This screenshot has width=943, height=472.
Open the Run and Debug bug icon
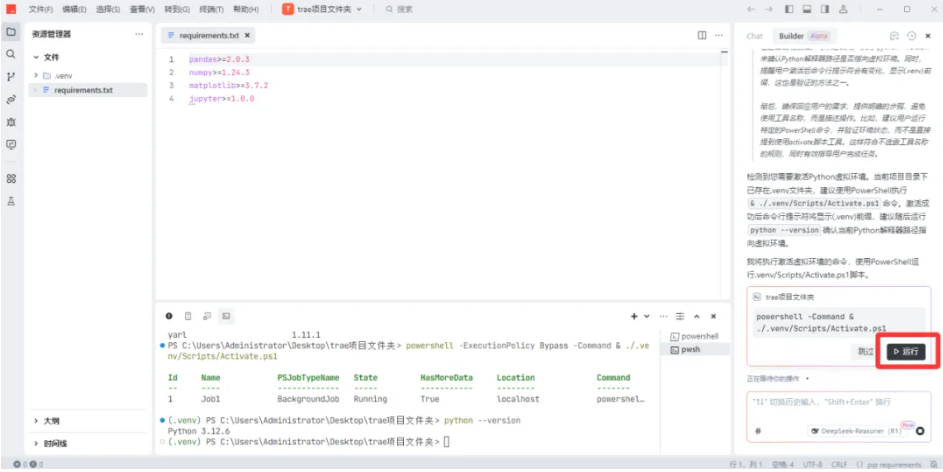pos(11,121)
